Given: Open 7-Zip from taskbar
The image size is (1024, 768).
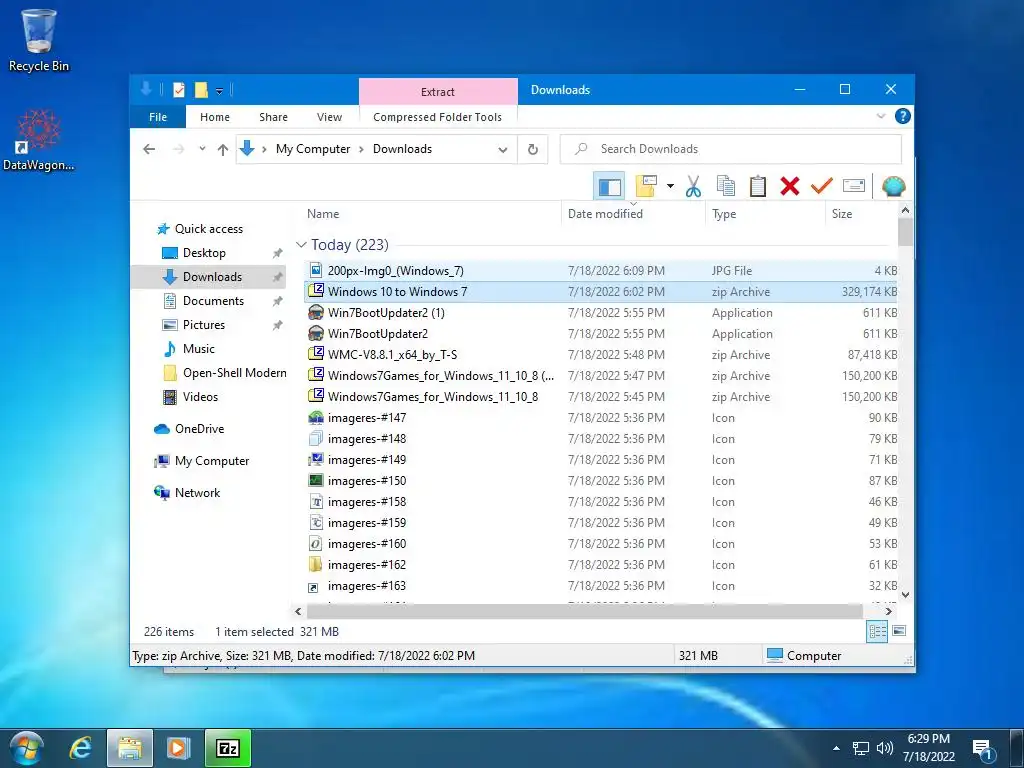Looking at the screenshot, I should tap(228, 748).
